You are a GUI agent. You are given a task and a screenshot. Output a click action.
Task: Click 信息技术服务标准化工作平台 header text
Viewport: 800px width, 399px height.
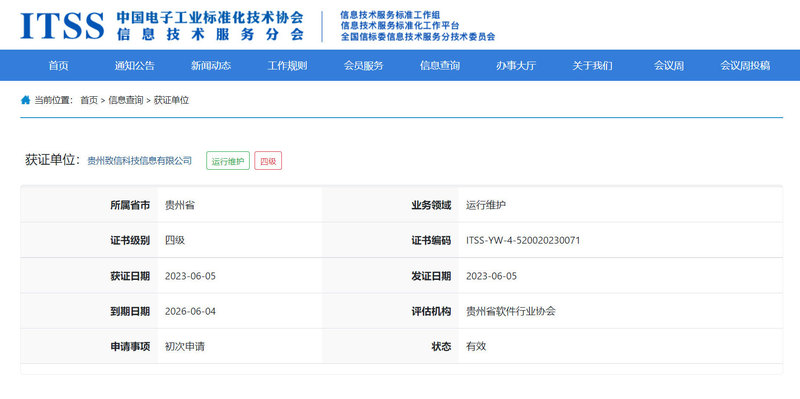(x=399, y=26)
